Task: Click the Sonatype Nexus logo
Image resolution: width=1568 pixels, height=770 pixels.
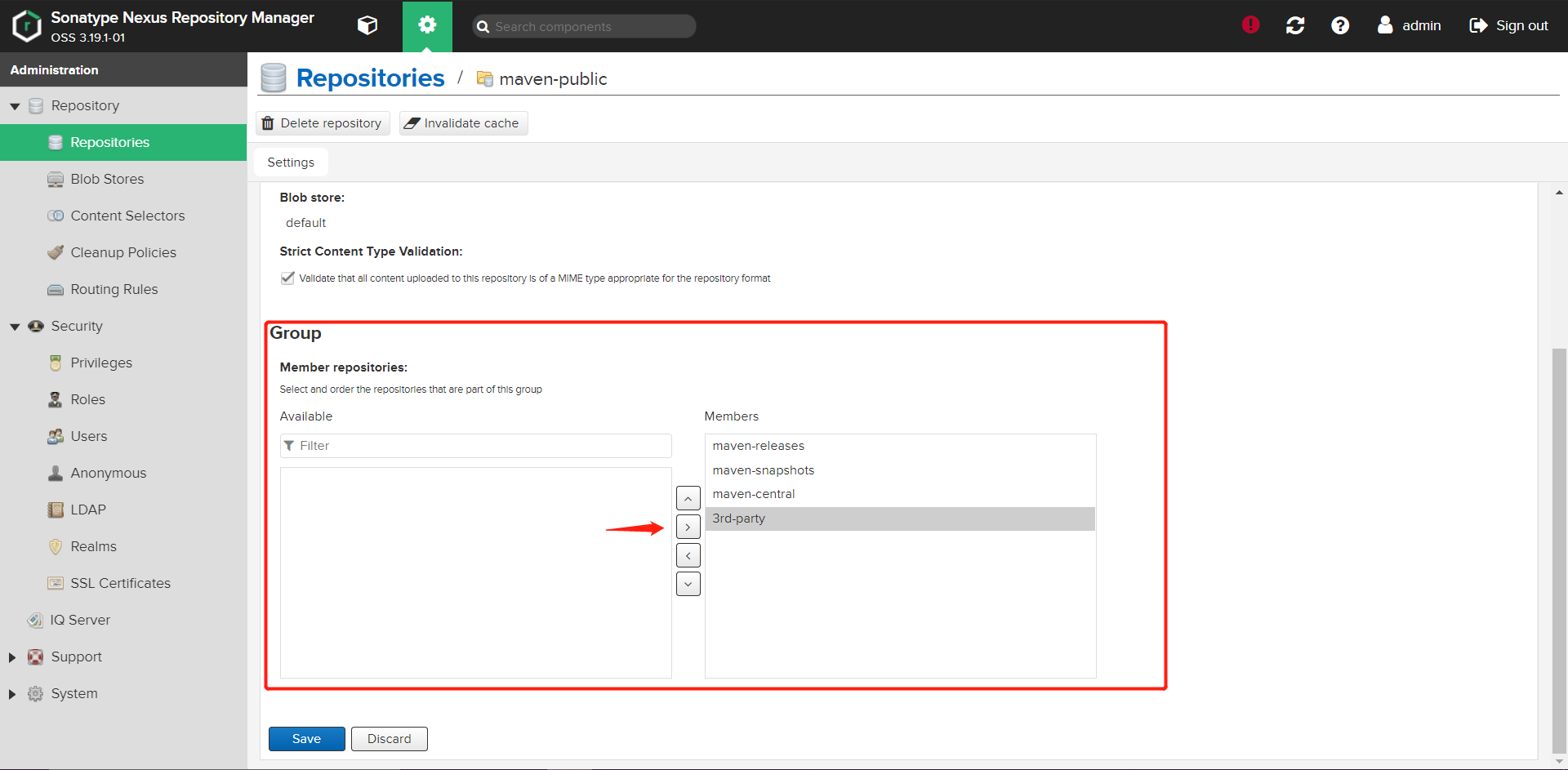Action: click(x=27, y=26)
